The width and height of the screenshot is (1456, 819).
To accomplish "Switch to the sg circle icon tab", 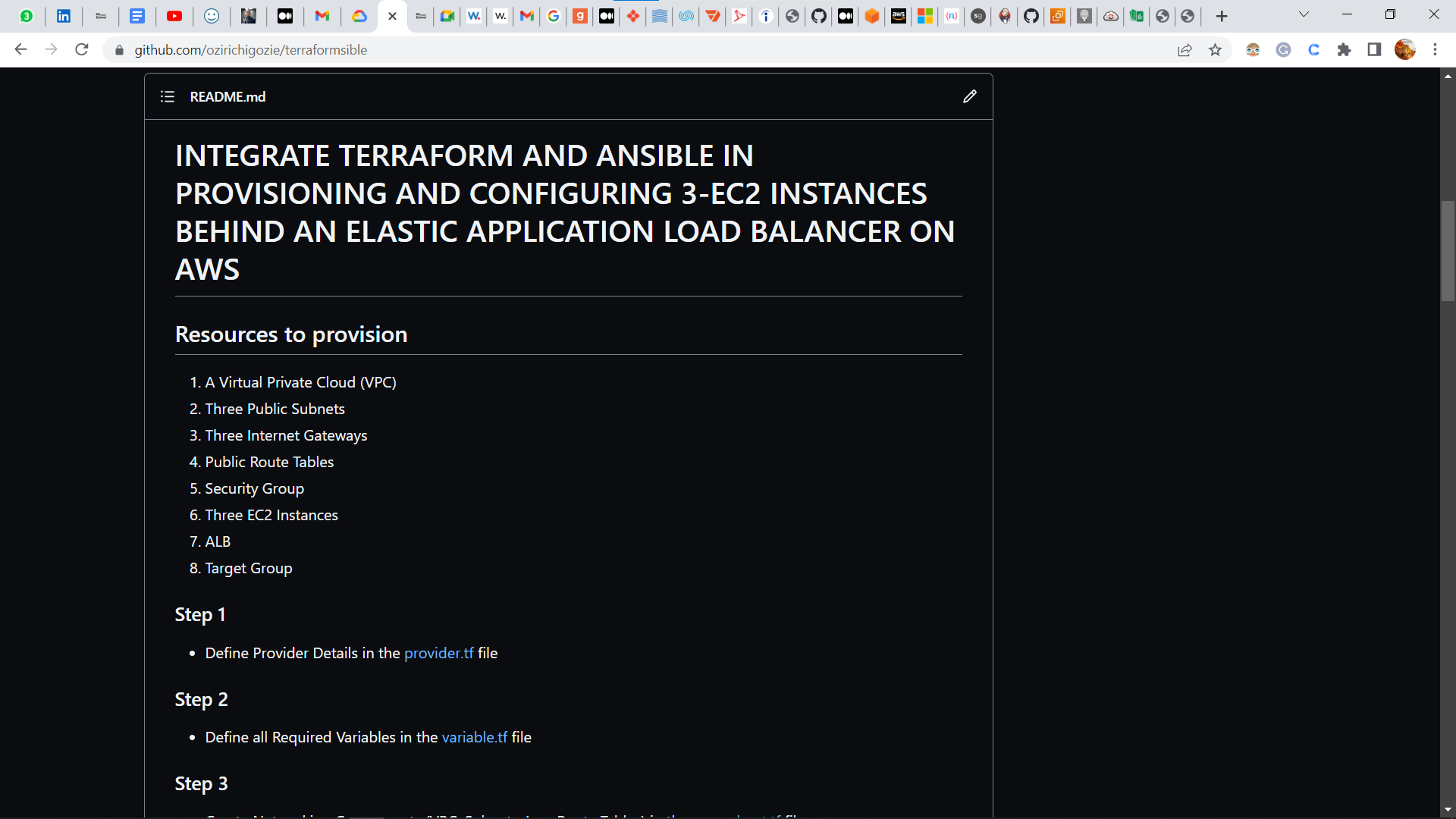I will coord(978,16).
